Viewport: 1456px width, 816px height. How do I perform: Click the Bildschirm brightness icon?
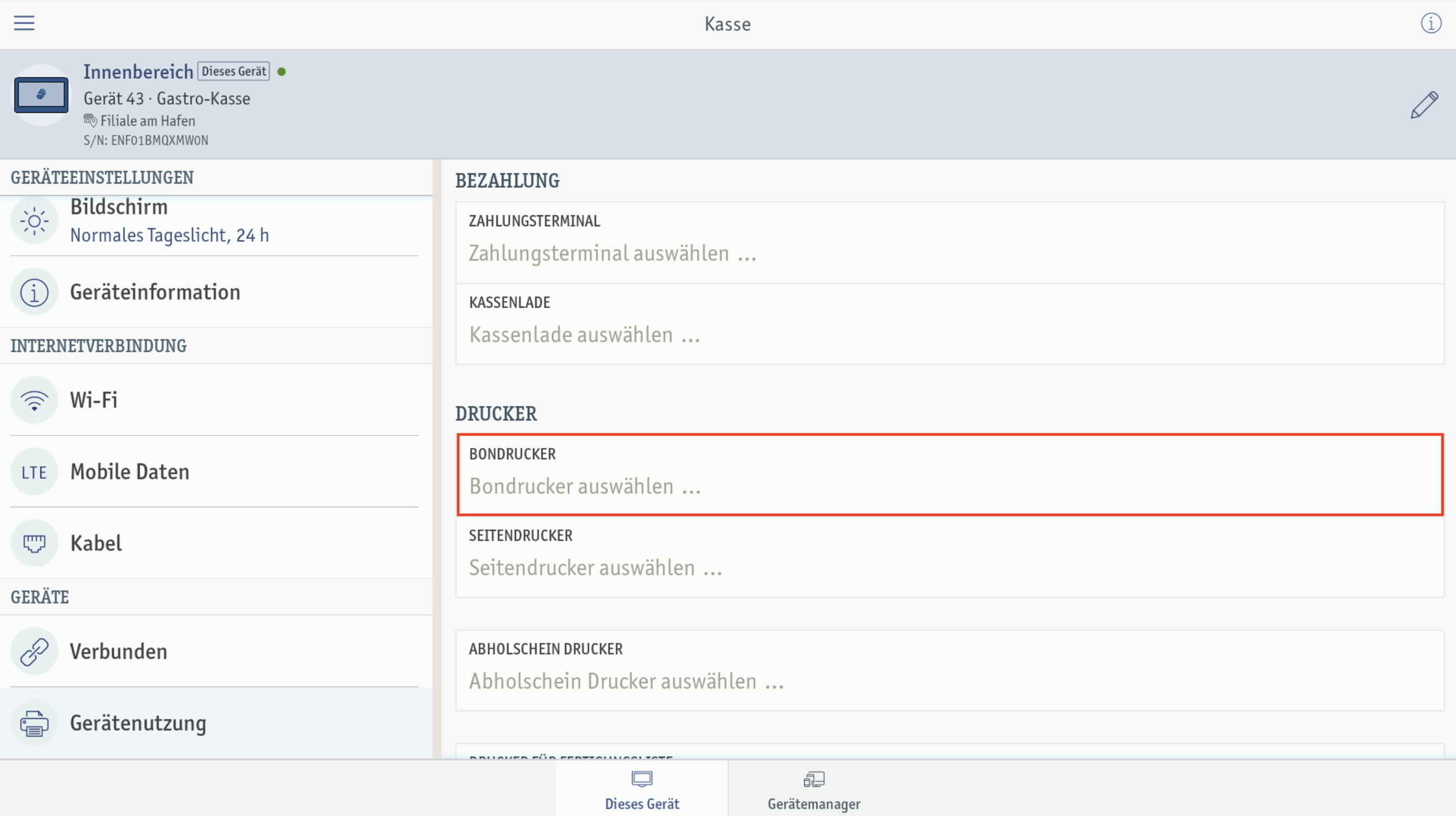point(34,221)
